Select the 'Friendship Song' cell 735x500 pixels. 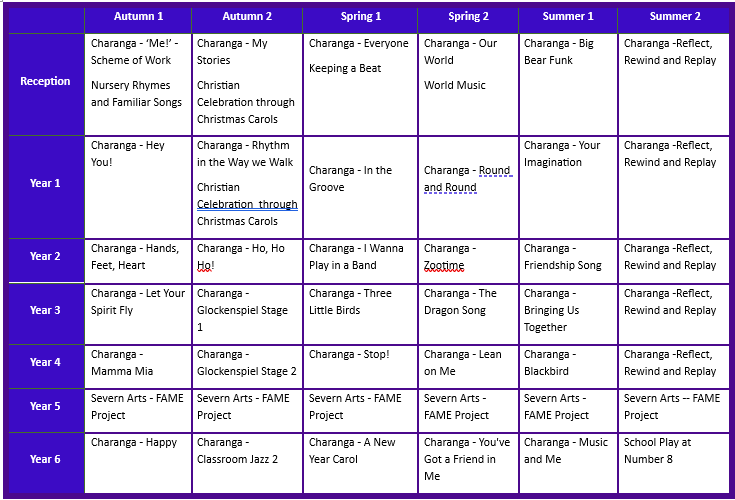pos(568,261)
